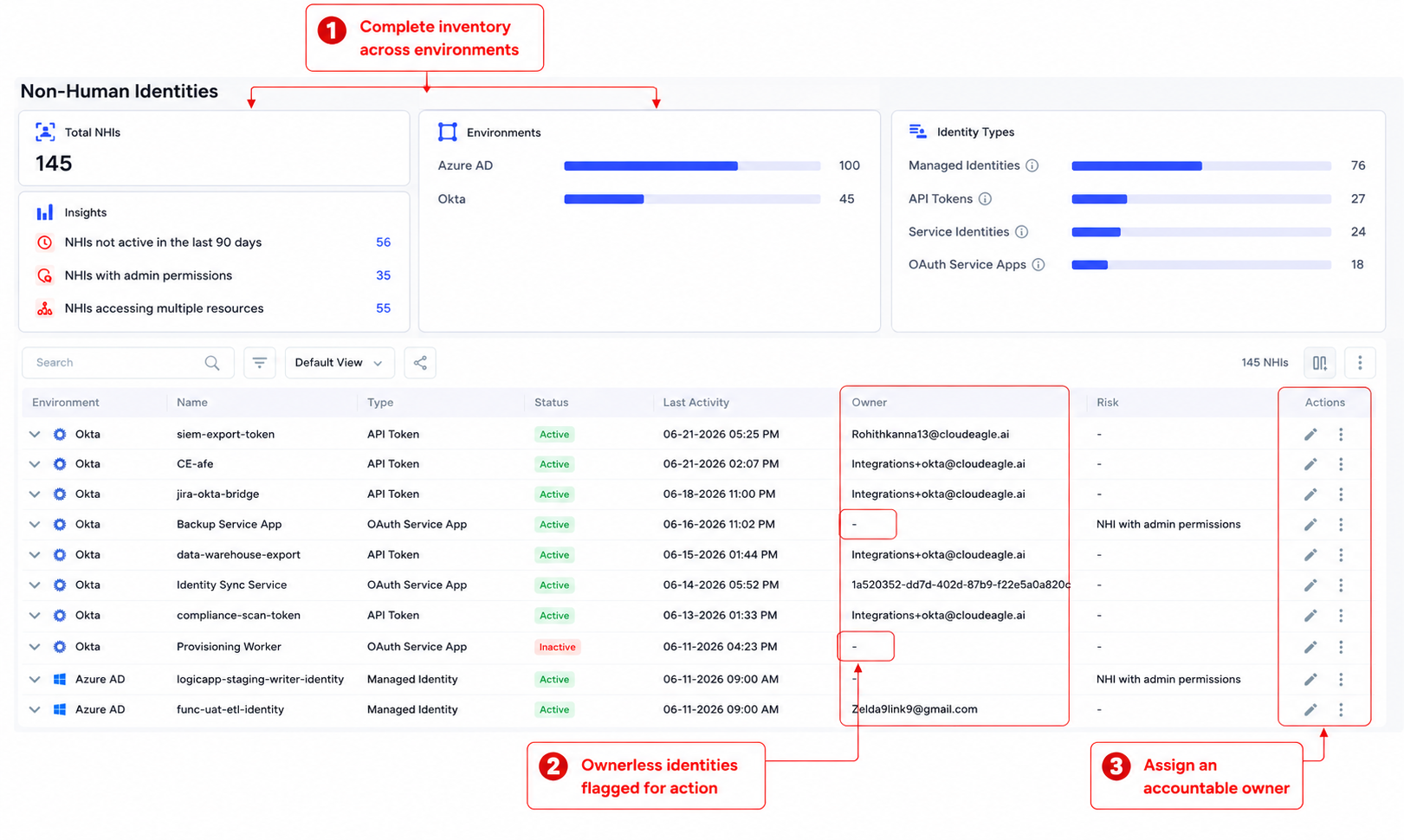Open kebab menu for compliance-scan-token
This screenshot has width=1404, height=840.
pos(1341,616)
